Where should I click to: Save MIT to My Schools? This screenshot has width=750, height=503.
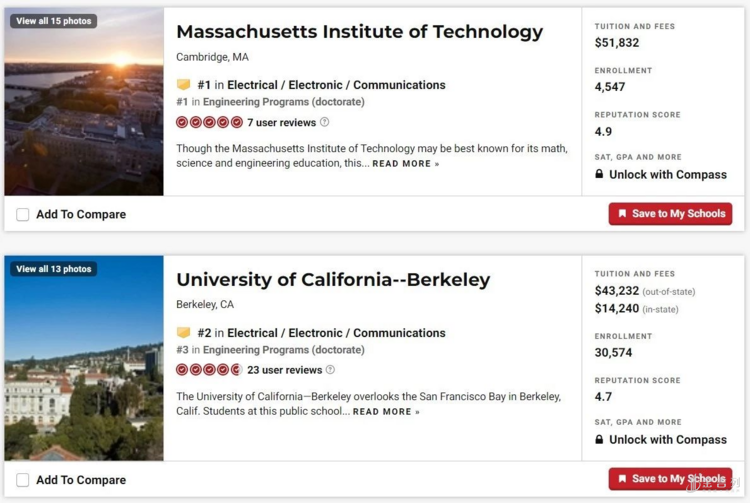tap(670, 214)
